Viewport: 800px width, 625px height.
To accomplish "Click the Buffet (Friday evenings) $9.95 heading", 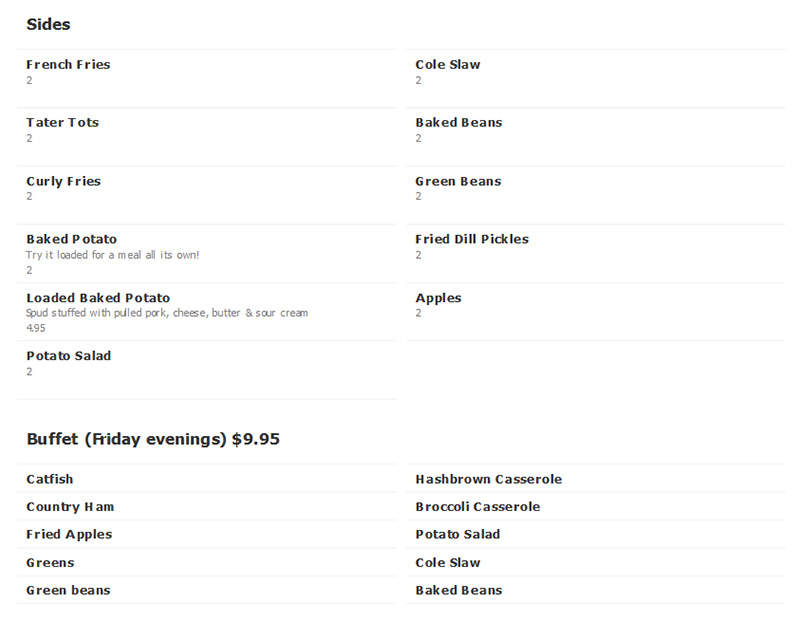I will pyautogui.click(x=153, y=439).
